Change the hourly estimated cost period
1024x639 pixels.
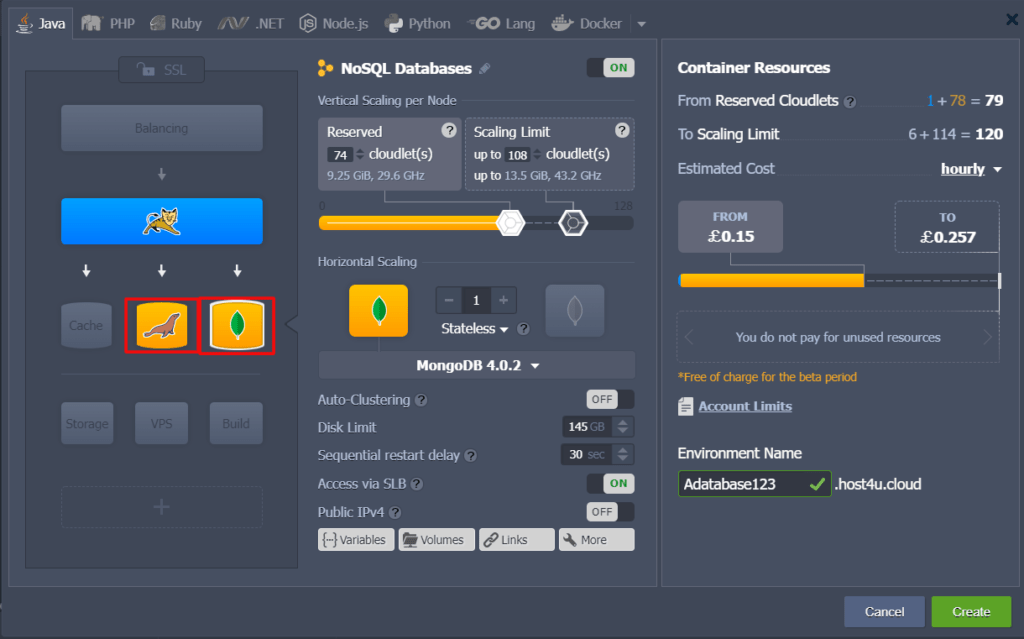click(971, 169)
